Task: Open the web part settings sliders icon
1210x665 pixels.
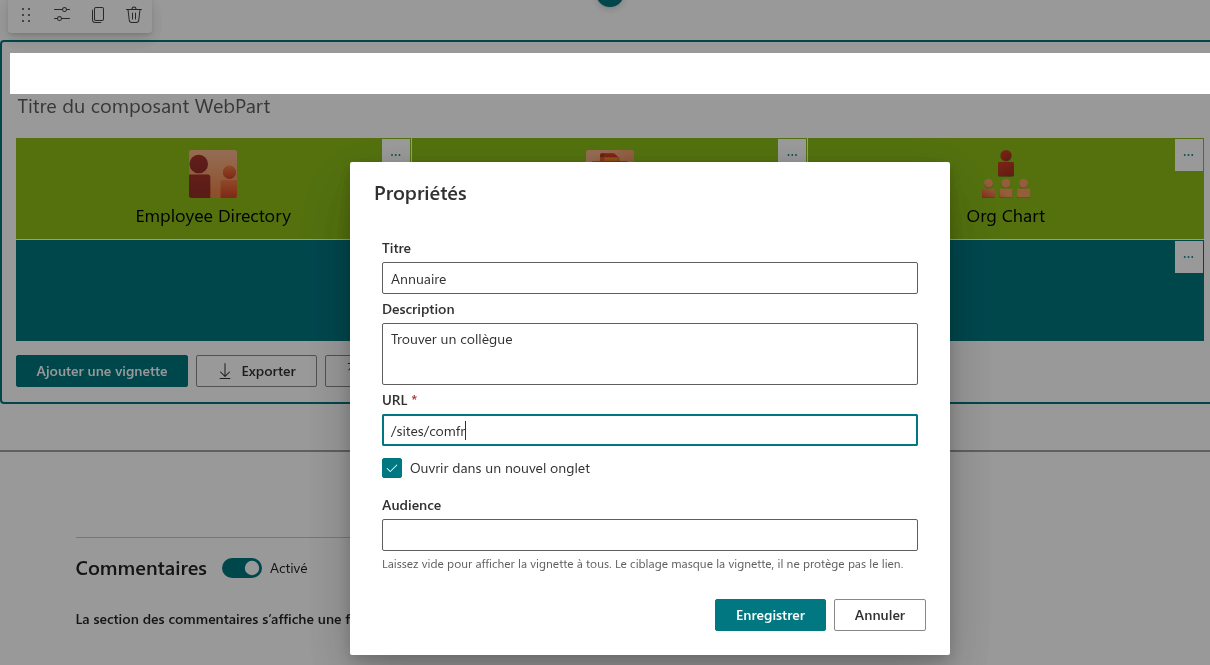Action: pyautogui.click(x=62, y=15)
